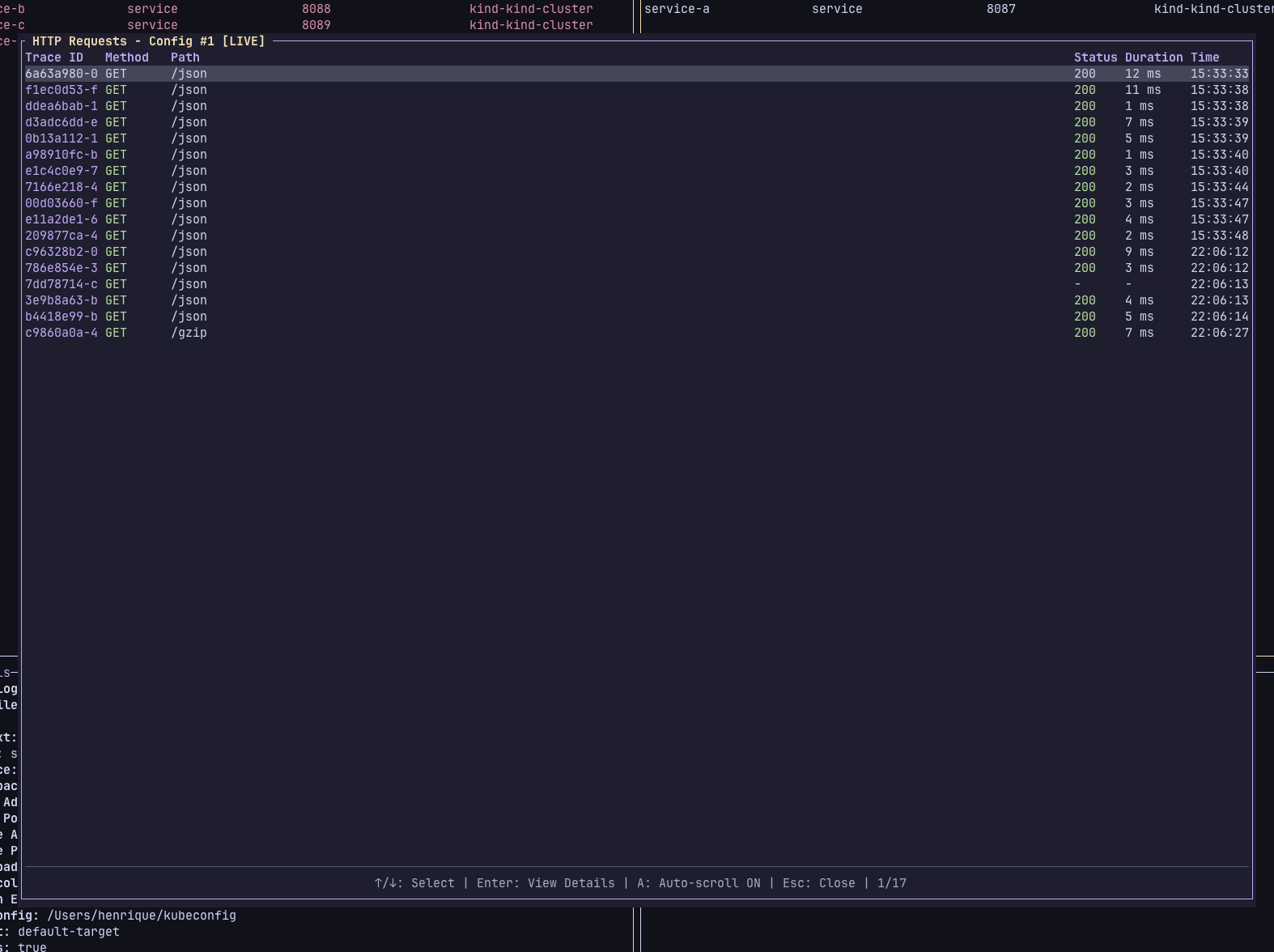Click the 12 ms duration value
The width and height of the screenshot is (1274, 952).
1143,74
